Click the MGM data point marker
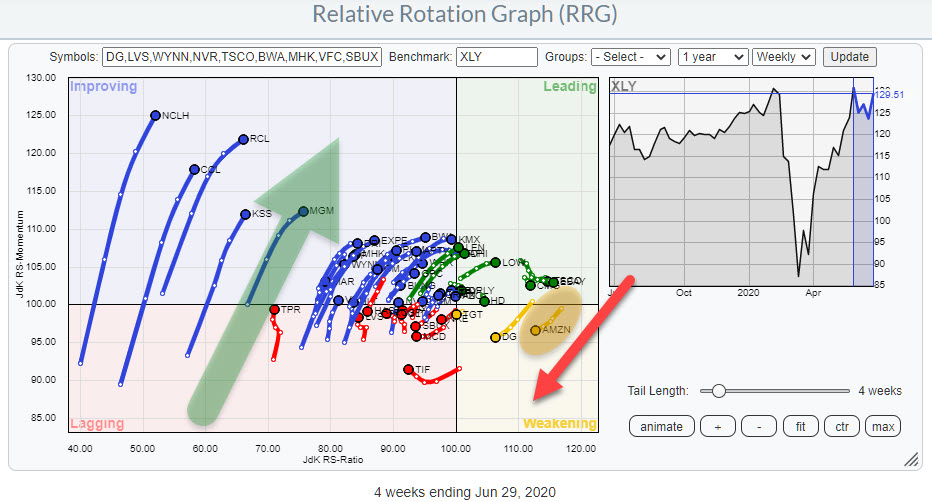932x502 pixels. (x=303, y=211)
